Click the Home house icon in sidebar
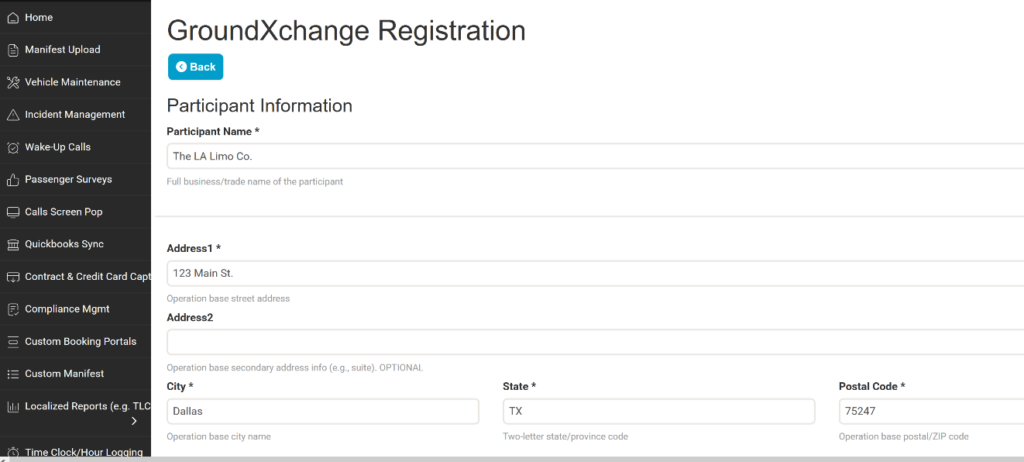The width and height of the screenshot is (1024, 462). [x=13, y=18]
